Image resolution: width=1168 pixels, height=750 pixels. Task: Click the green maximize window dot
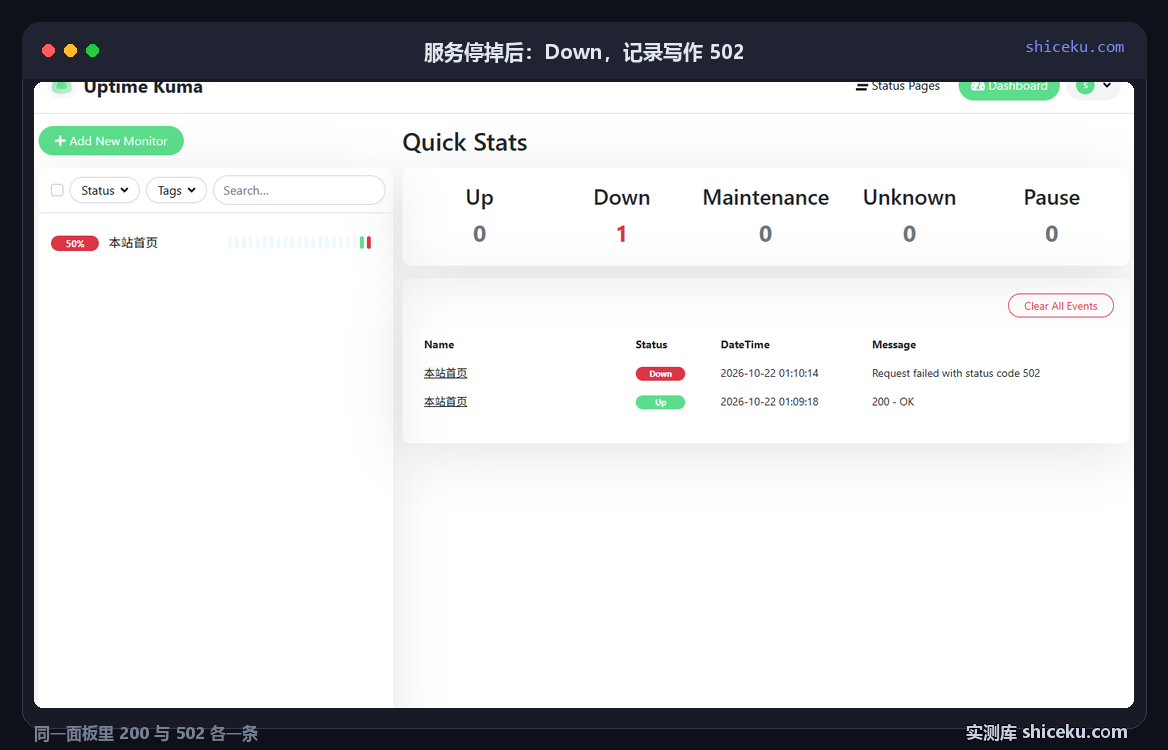(92, 51)
